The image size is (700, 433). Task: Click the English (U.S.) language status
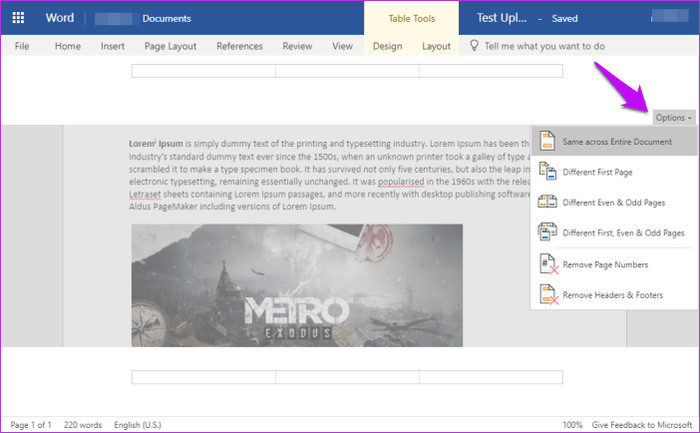point(138,425)
